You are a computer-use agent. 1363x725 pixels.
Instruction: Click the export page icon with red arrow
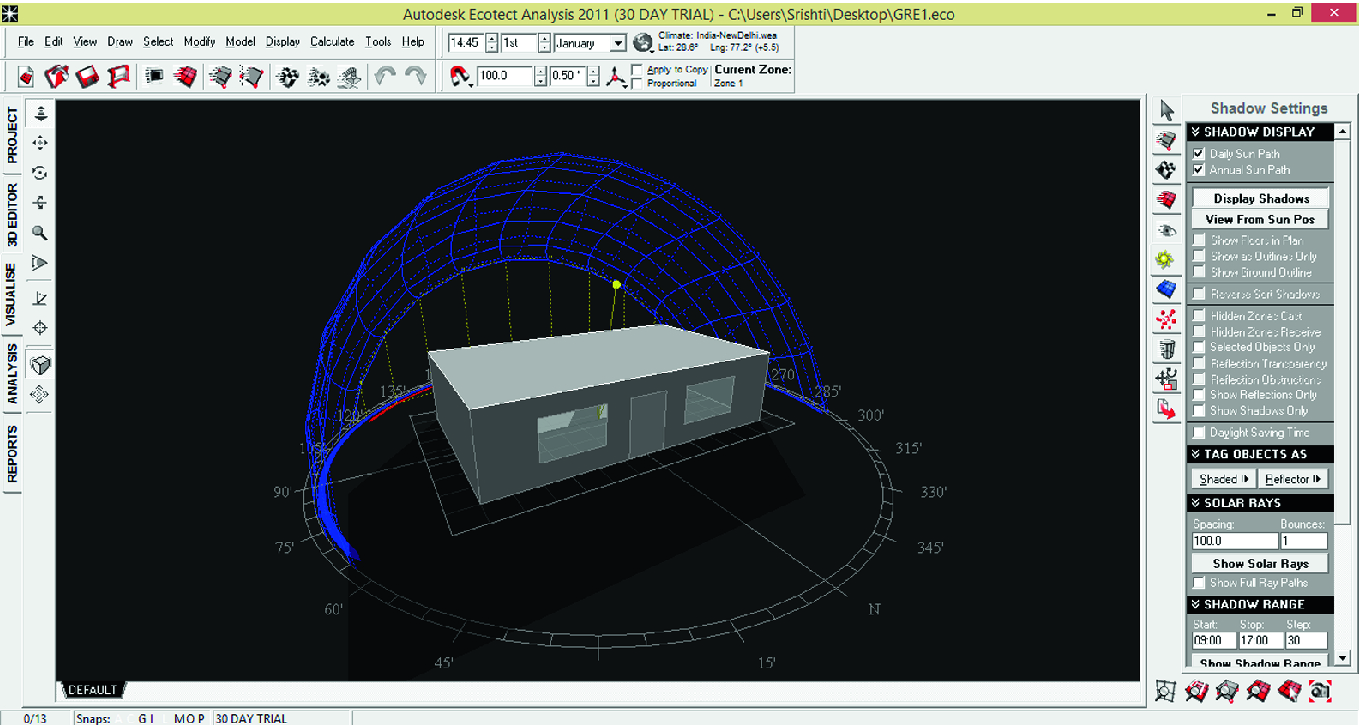pos(1166,409)
